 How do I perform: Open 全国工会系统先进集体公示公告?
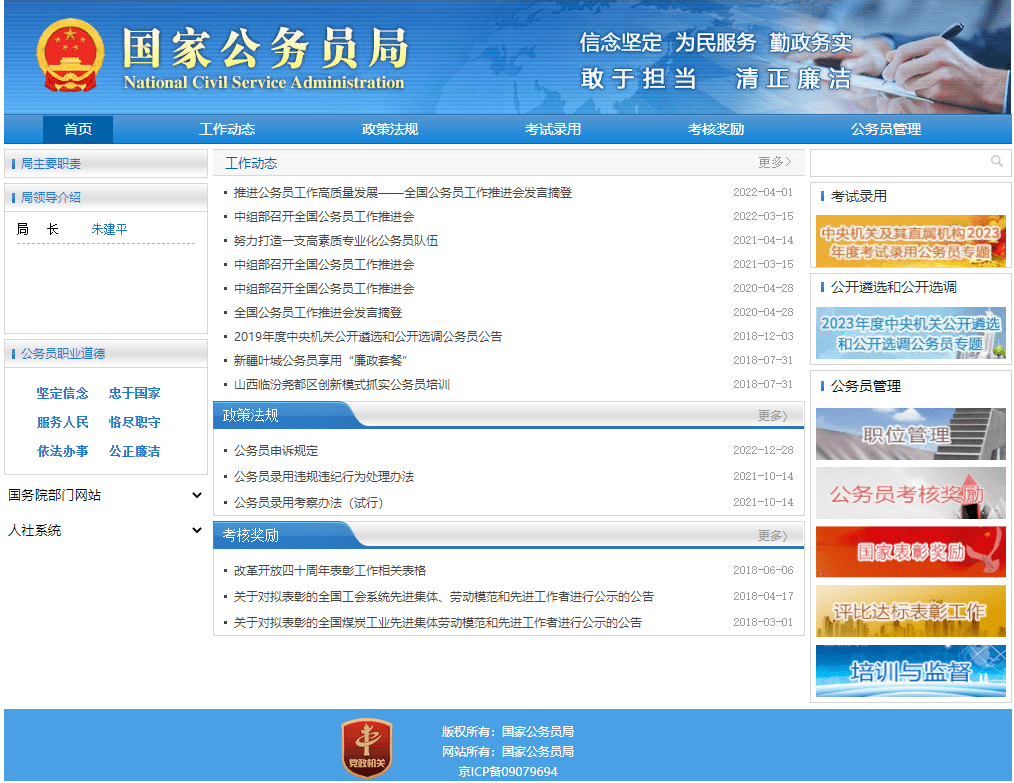click(444, 596)
